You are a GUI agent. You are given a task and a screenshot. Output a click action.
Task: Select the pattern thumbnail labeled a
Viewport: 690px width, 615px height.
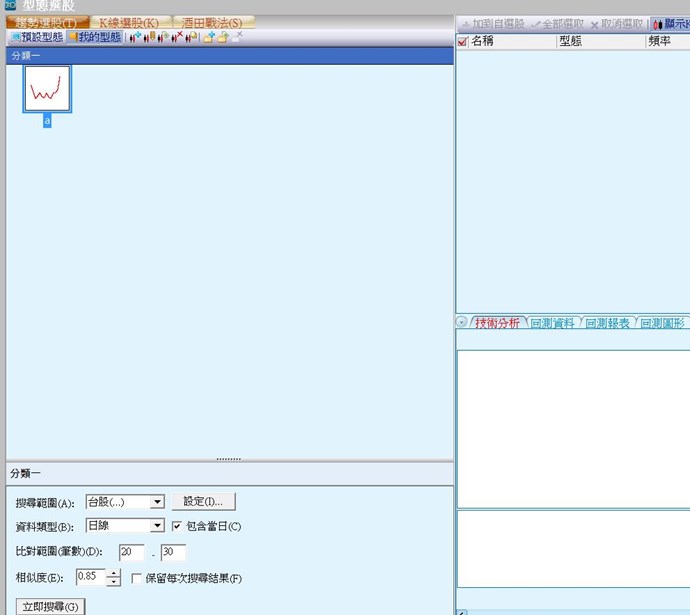(47, 91)
